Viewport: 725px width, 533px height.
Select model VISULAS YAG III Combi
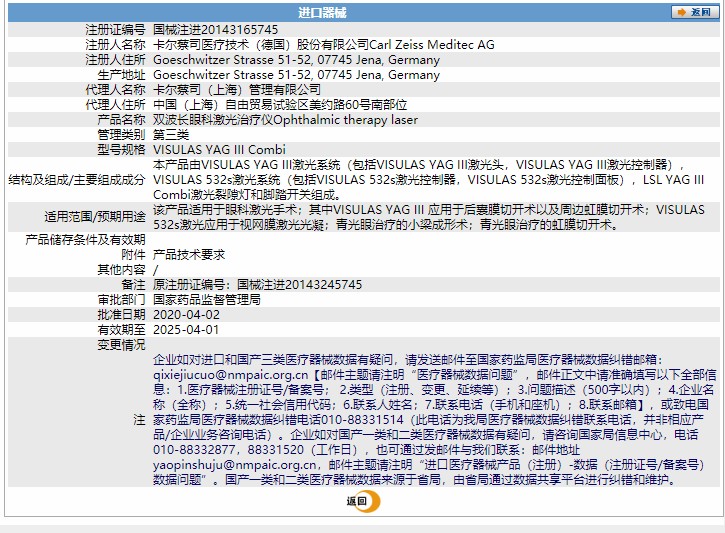(x=219, y=150)
